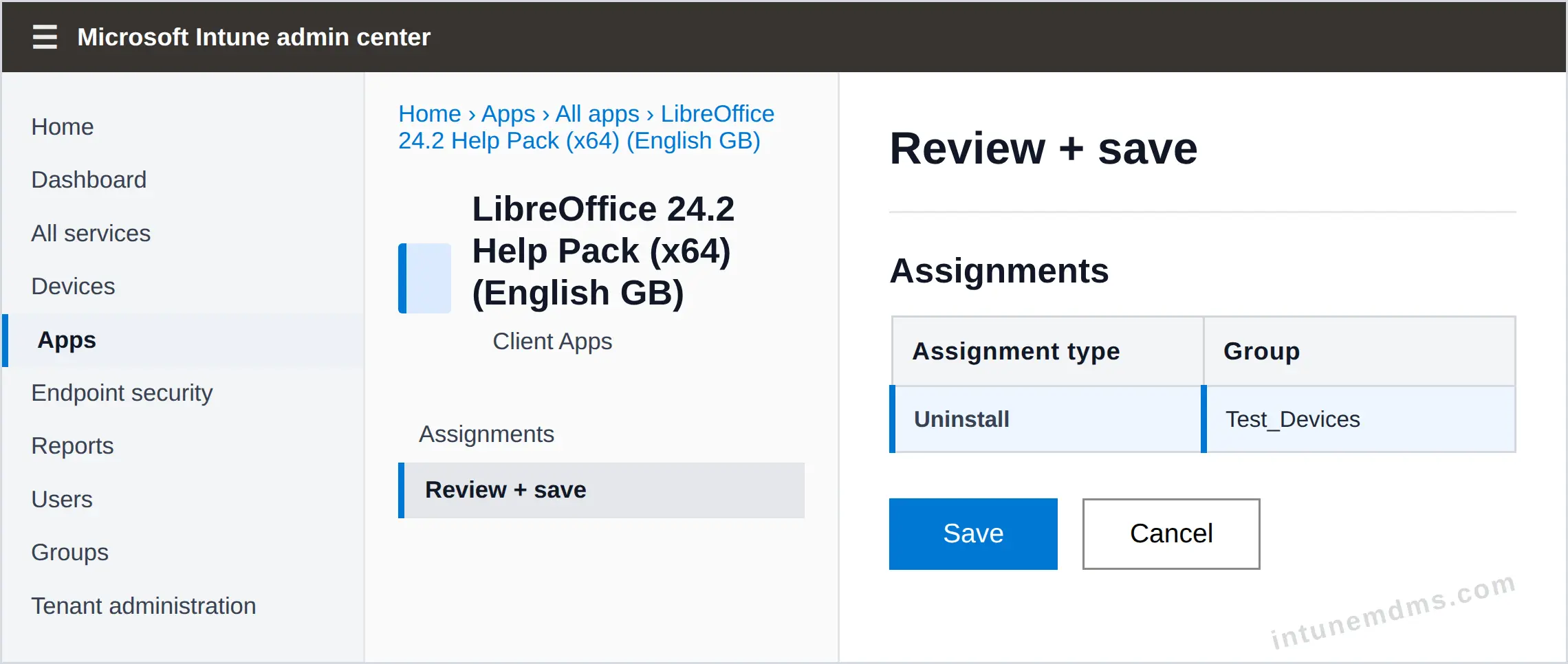Open All services in the sidebar
1568x664 pixels.
(x=91, y=233)
